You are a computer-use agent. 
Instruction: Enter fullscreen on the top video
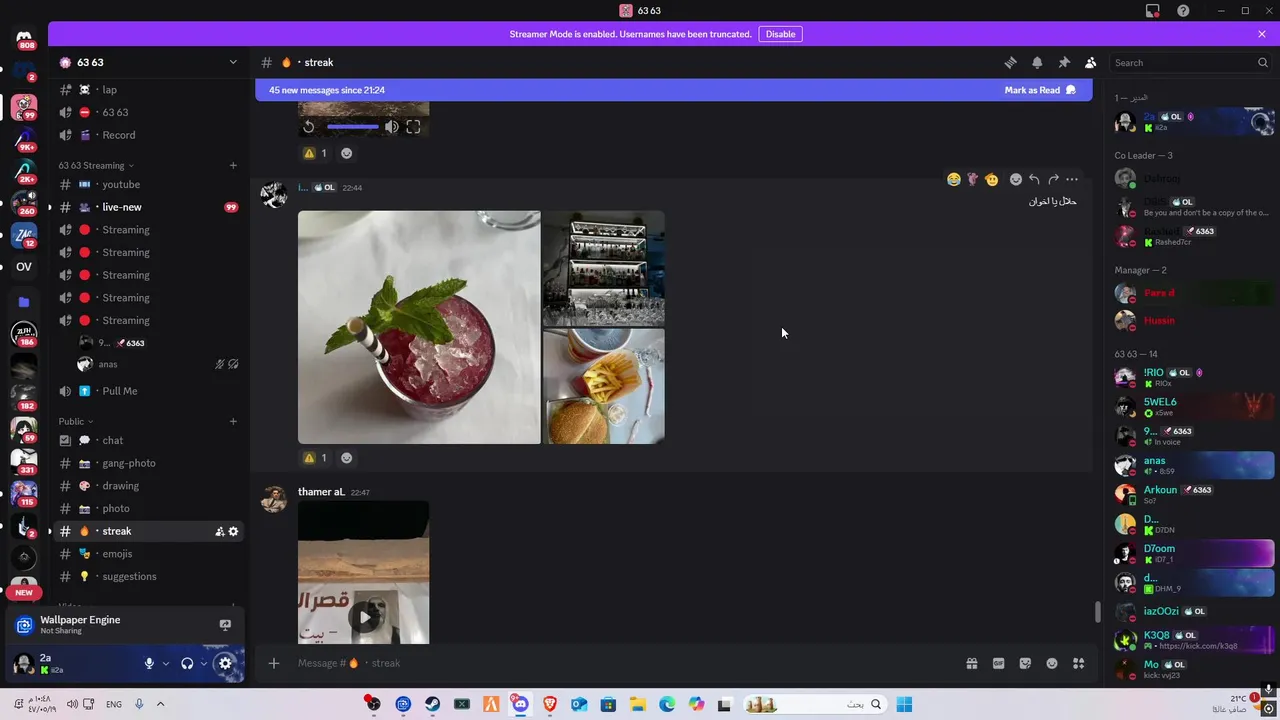tap(413, 127)
